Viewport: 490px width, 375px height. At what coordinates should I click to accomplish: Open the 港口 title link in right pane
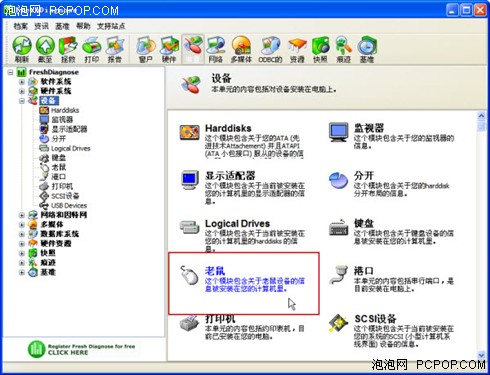coord(364,270)
